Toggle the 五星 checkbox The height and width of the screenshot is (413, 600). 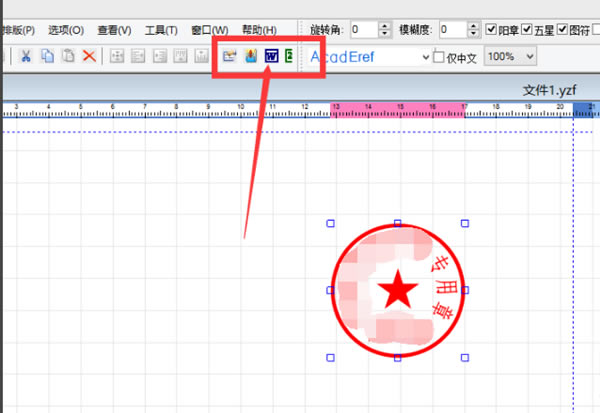527,30
